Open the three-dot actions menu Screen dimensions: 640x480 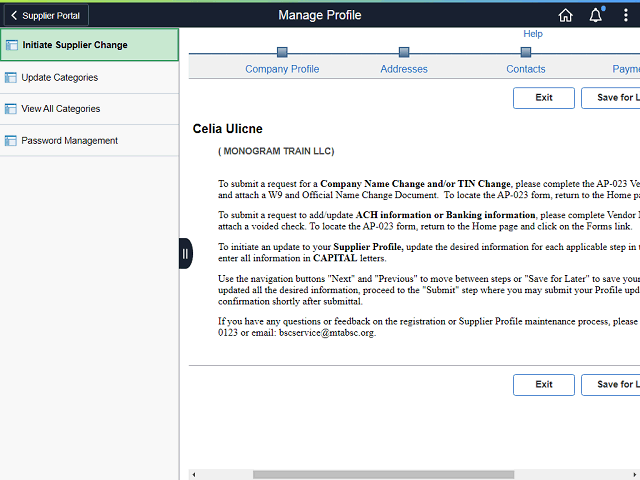click(x=625, y=16)
